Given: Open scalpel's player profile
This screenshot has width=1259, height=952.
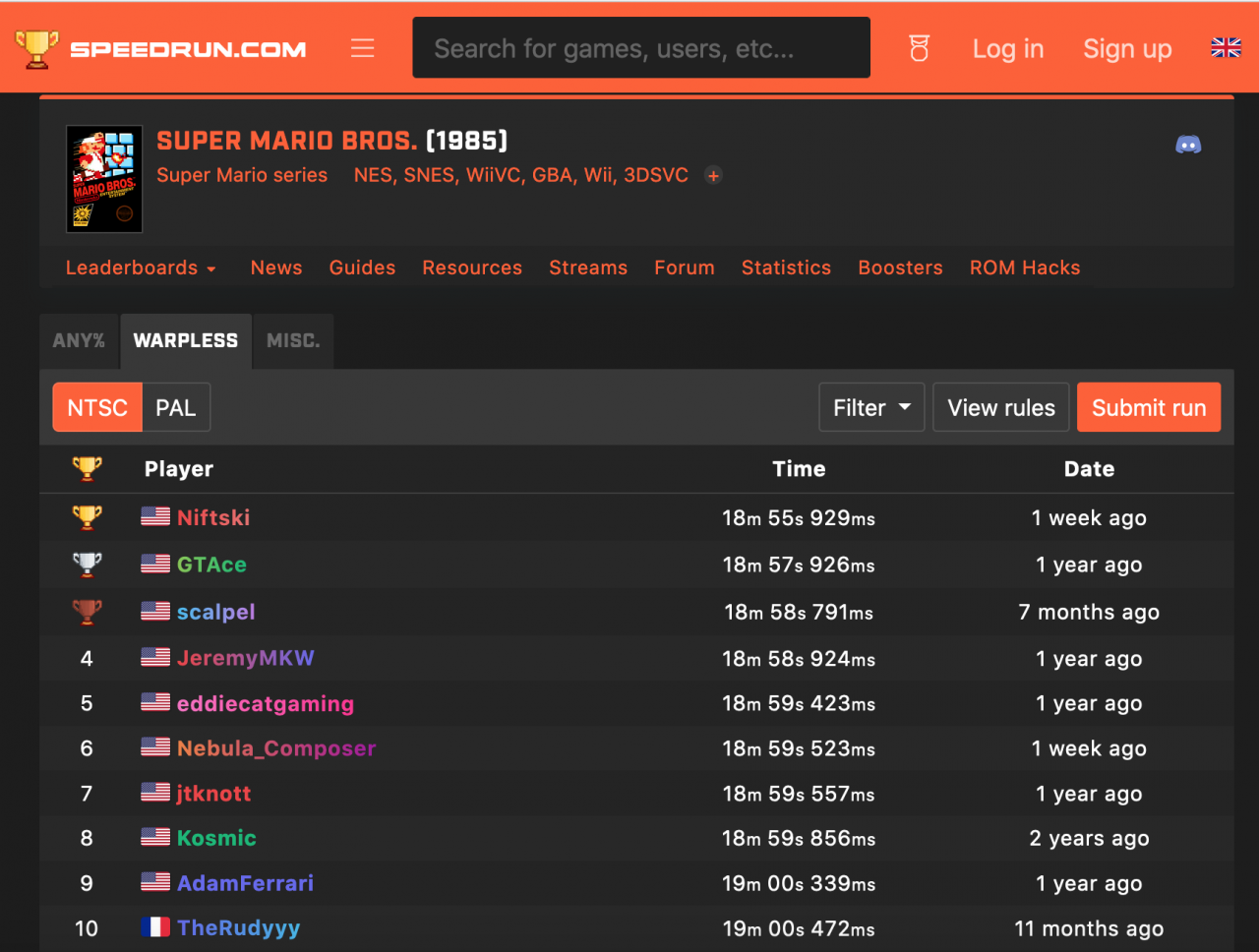Looking at the screenshot, I should (216, 612).
